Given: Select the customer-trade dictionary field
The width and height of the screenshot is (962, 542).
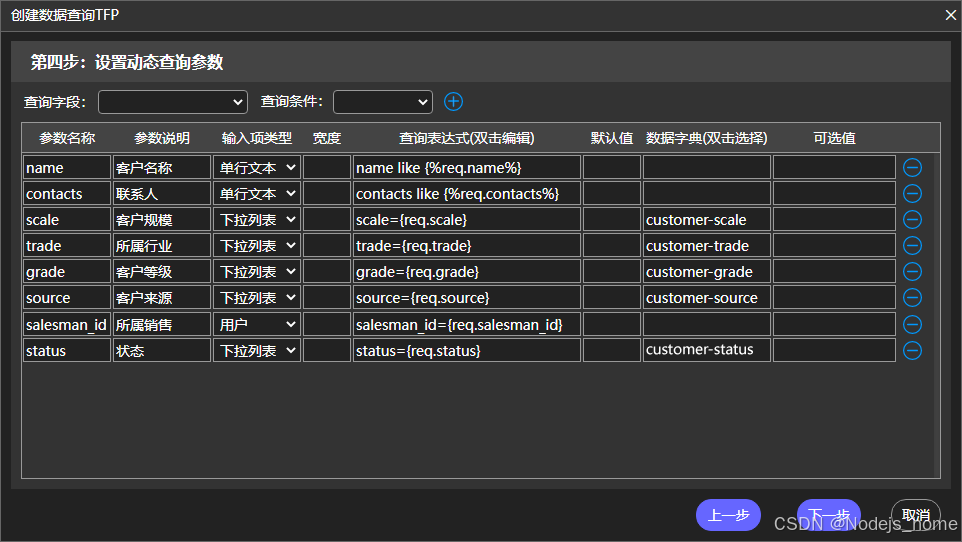Looking at the screenshot, I should coord(707,246).
